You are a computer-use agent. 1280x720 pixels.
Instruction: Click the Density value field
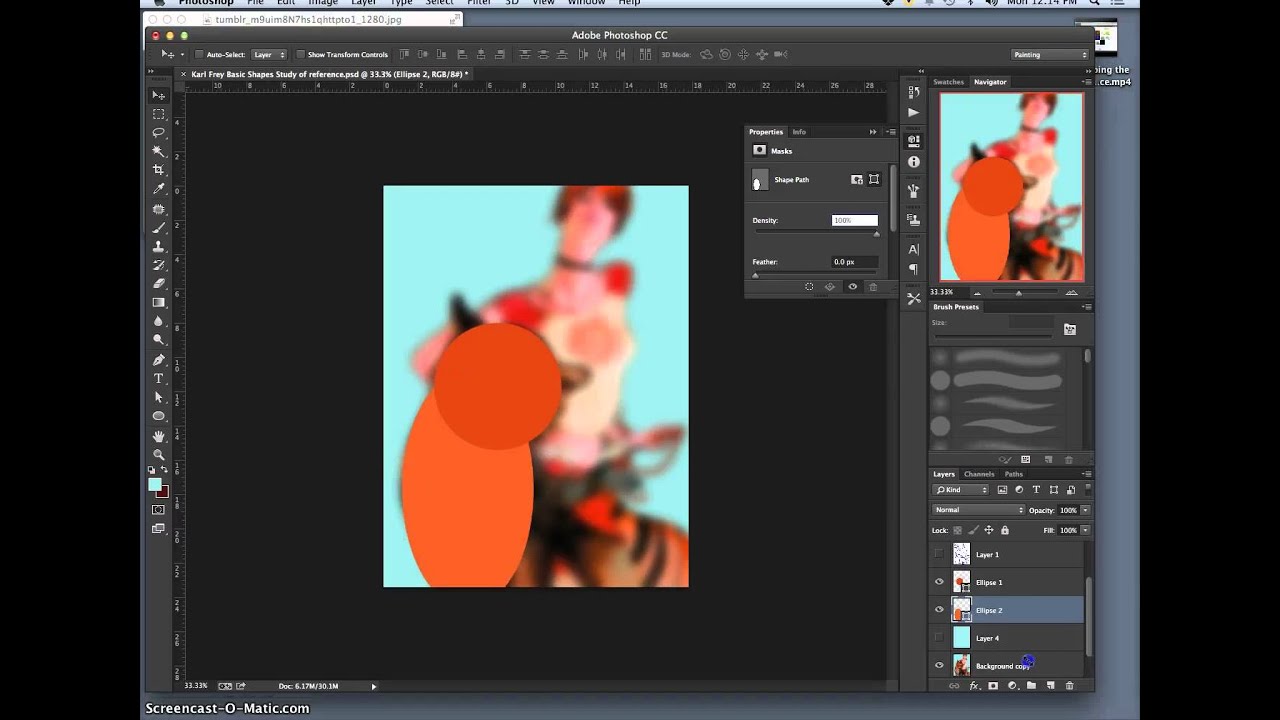(x=854, y=220)
